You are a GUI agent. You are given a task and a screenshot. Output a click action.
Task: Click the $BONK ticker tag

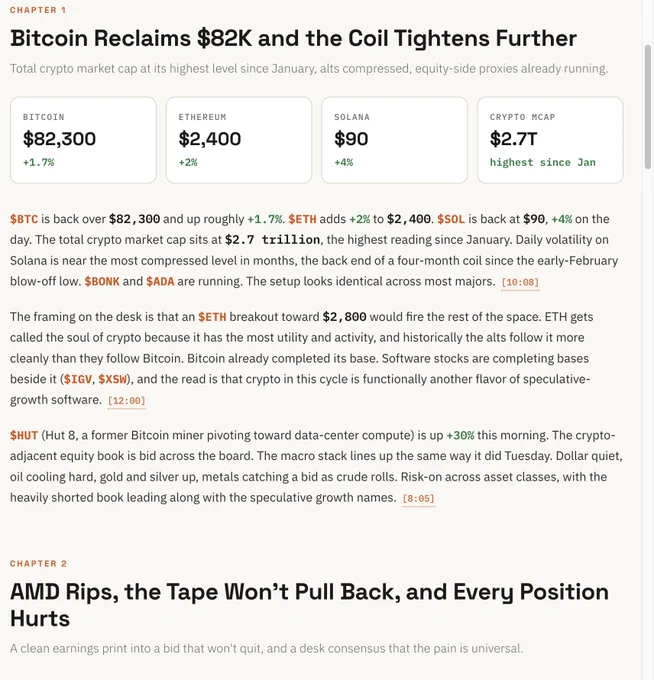[102, 281]
